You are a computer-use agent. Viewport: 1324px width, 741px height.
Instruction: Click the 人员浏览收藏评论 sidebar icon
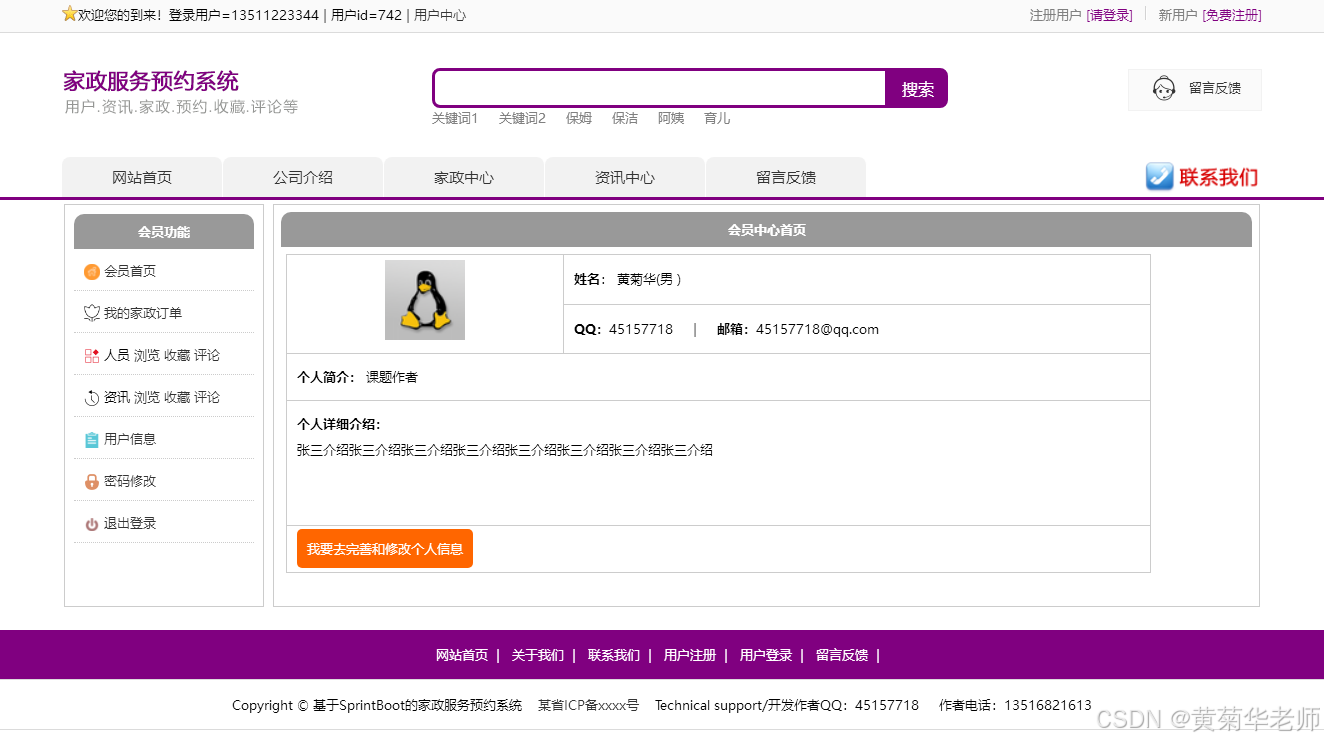(x=90, y=354)
